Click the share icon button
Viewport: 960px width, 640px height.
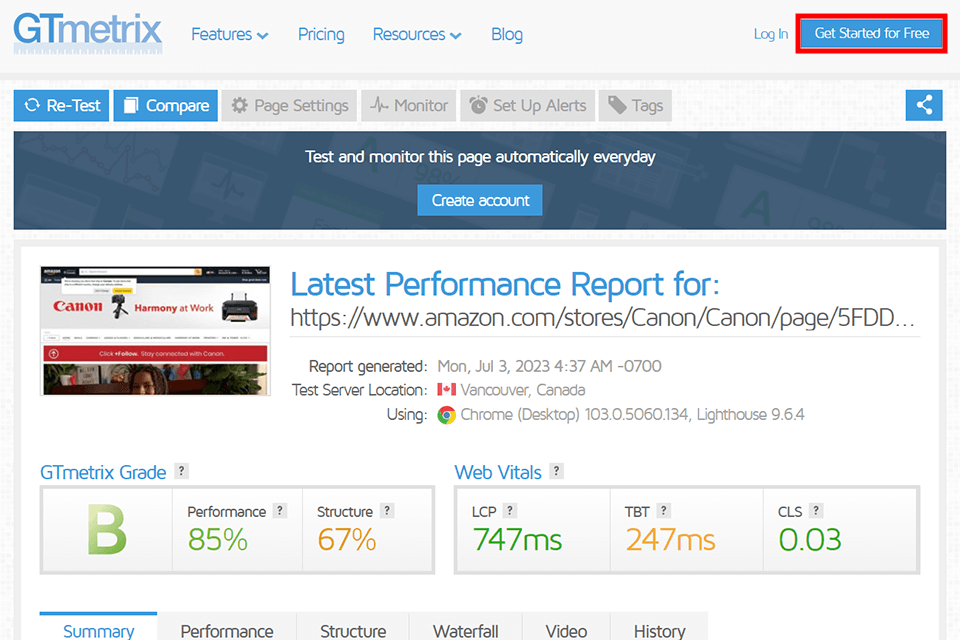[x=924, y=105]
